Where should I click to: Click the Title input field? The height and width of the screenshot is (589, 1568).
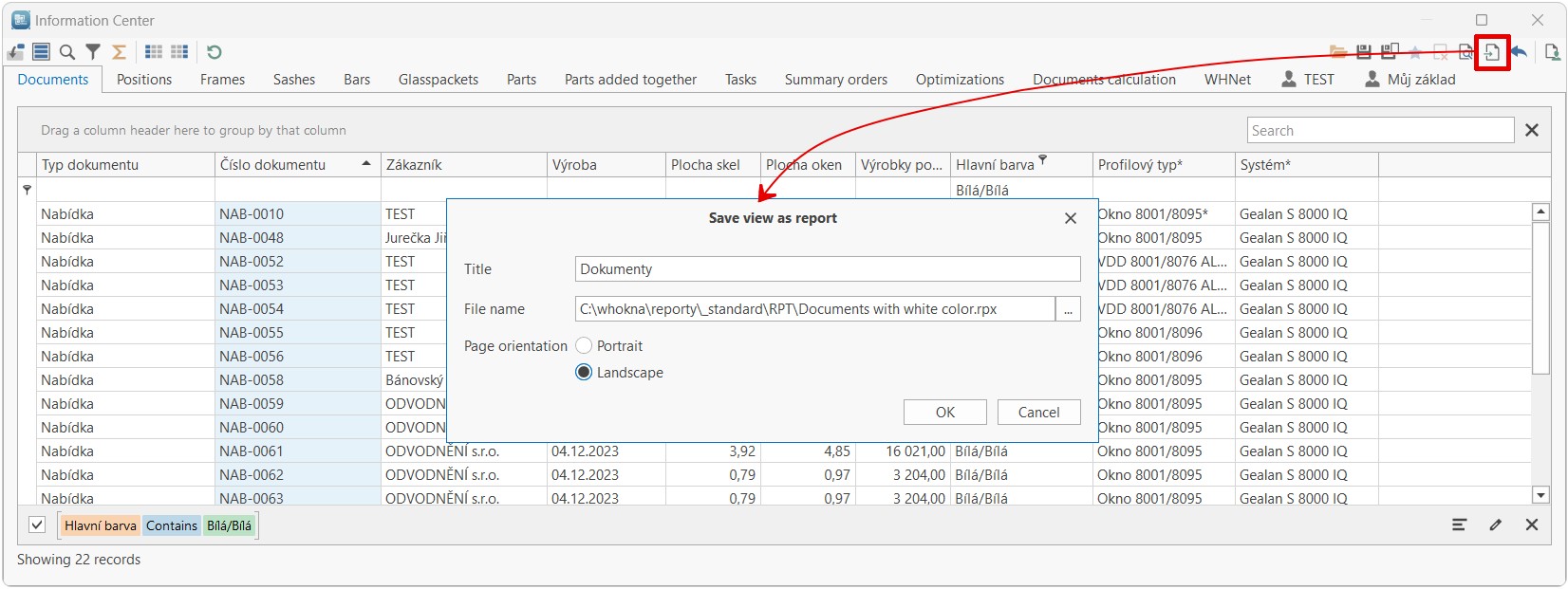(x=828, y=269)
